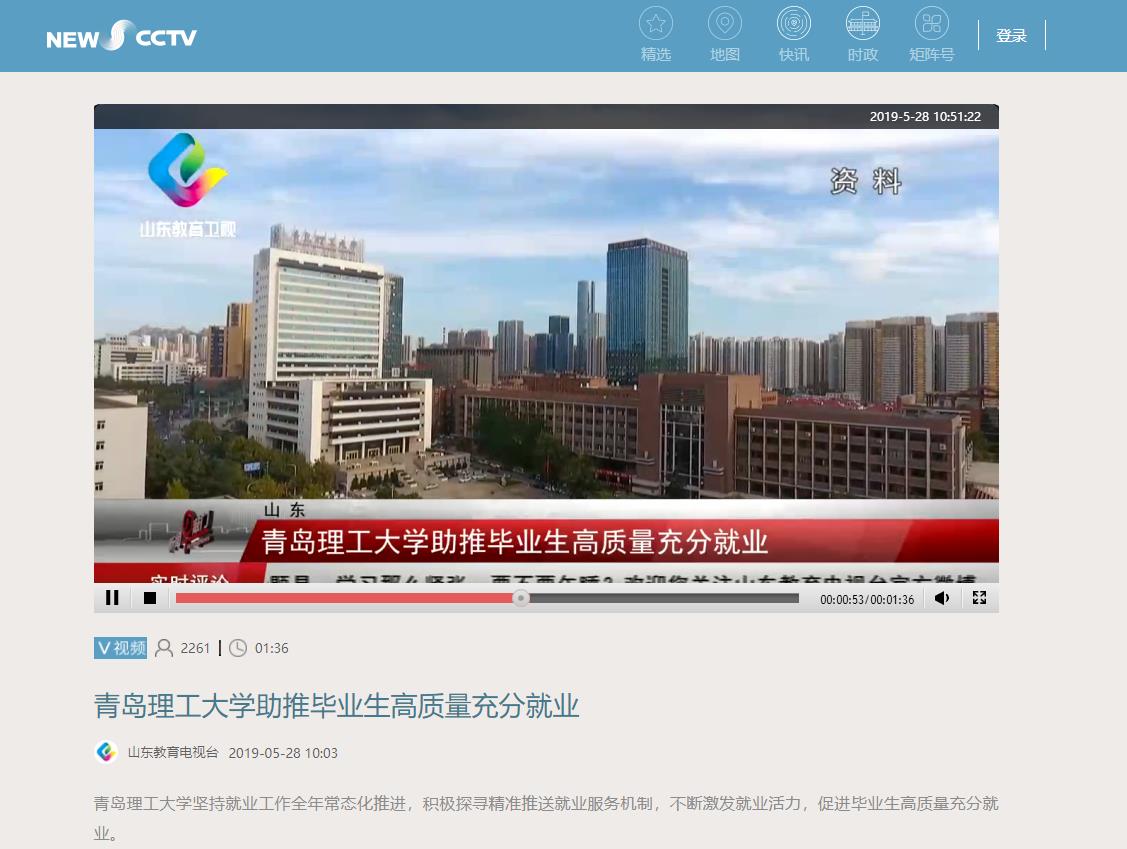Open the 矩阵号 grid icon
The height and width of the screenshot is (849, 1127).
pos(932,24)
